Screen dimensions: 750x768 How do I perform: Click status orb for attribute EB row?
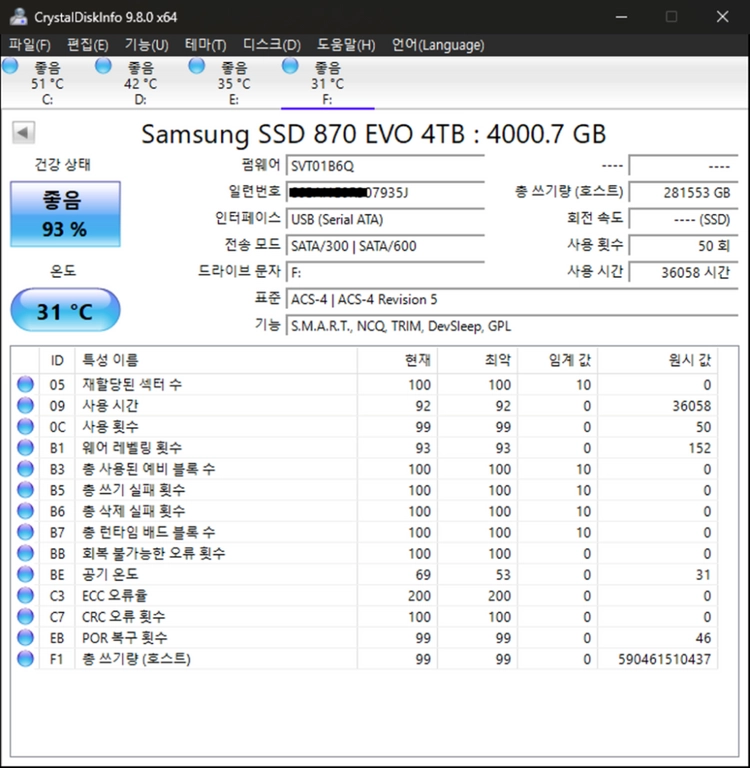25,637
